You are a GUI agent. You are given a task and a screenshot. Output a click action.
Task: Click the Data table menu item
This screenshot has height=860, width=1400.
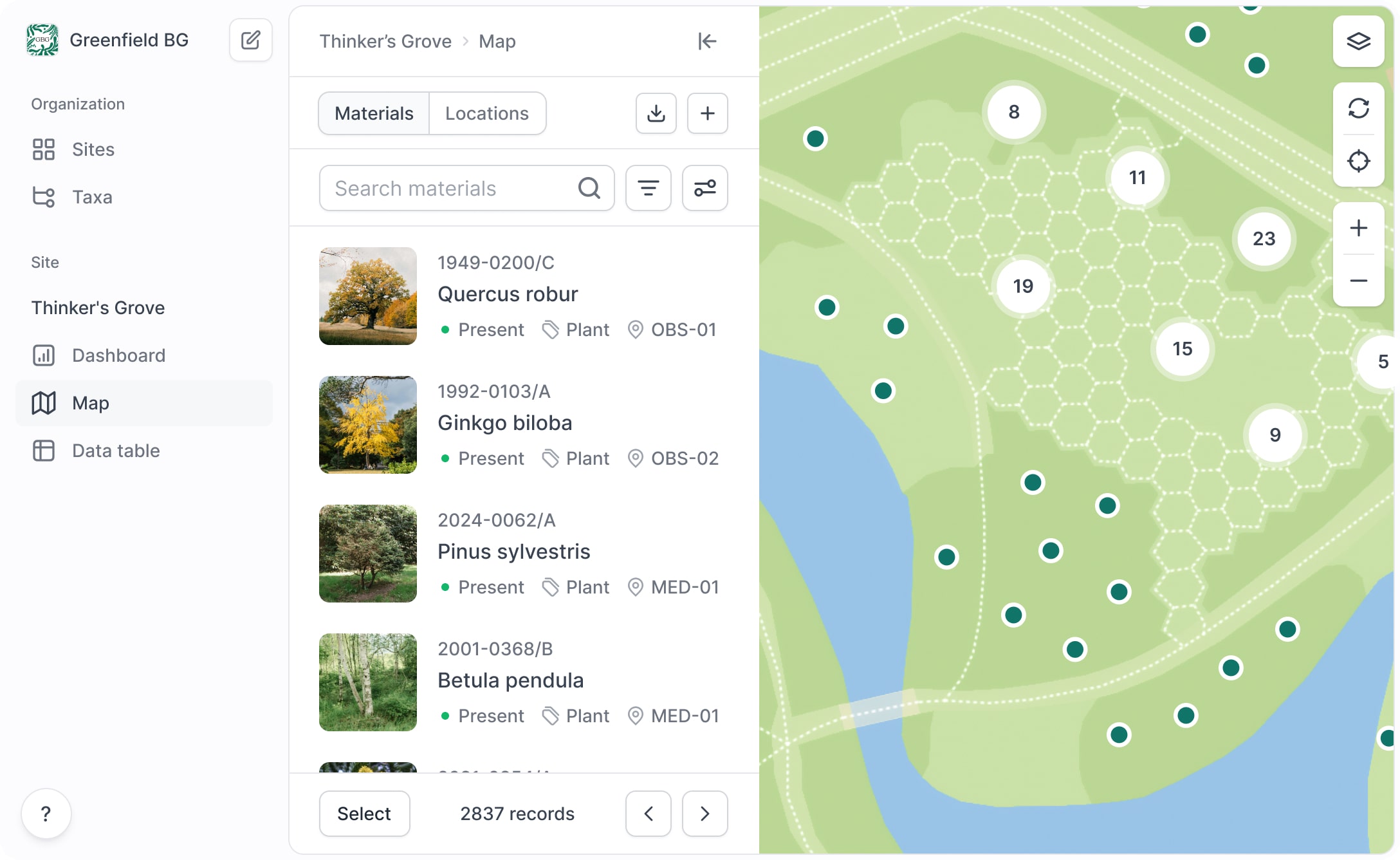[116, 450]
